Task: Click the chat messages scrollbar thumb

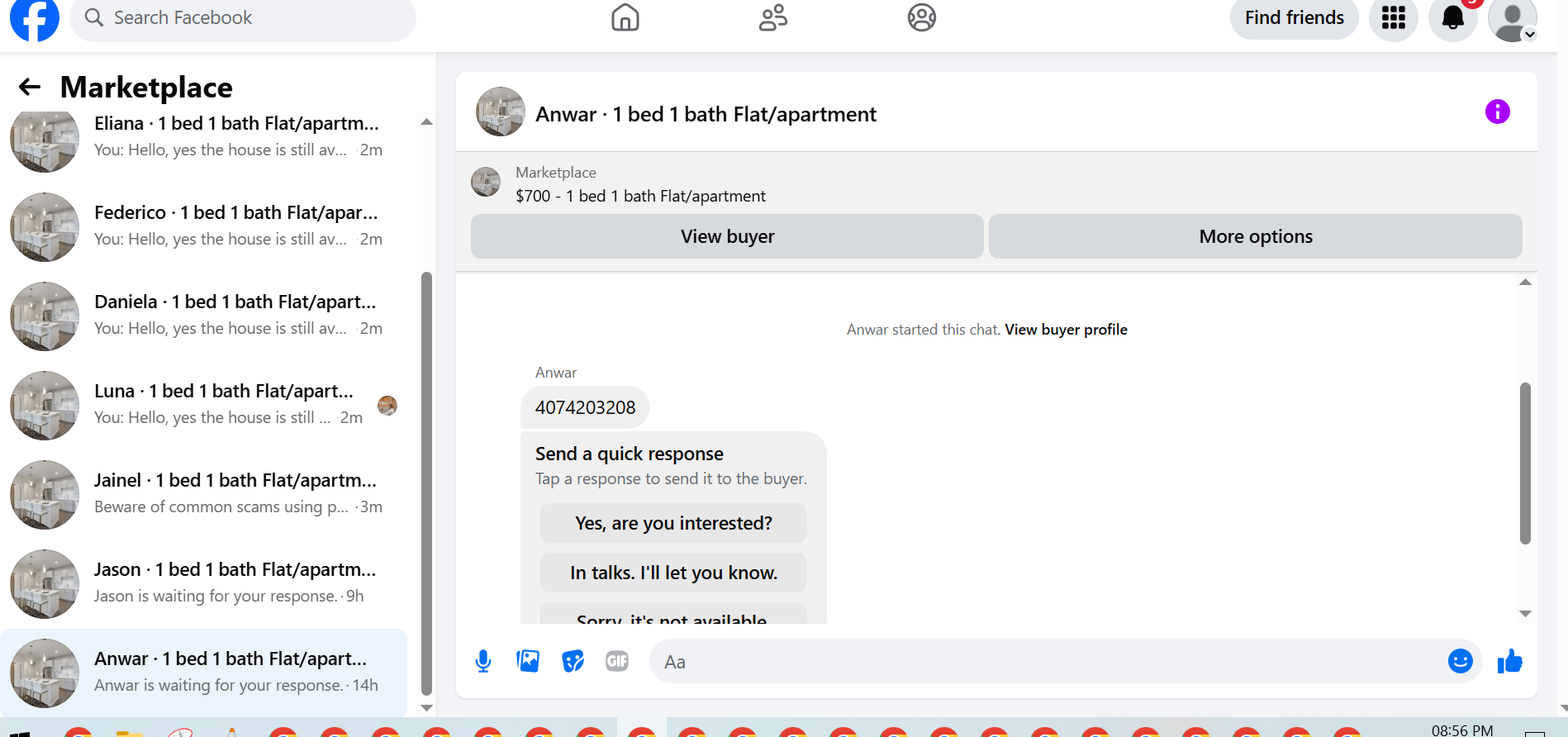Action: (1525, 464)
